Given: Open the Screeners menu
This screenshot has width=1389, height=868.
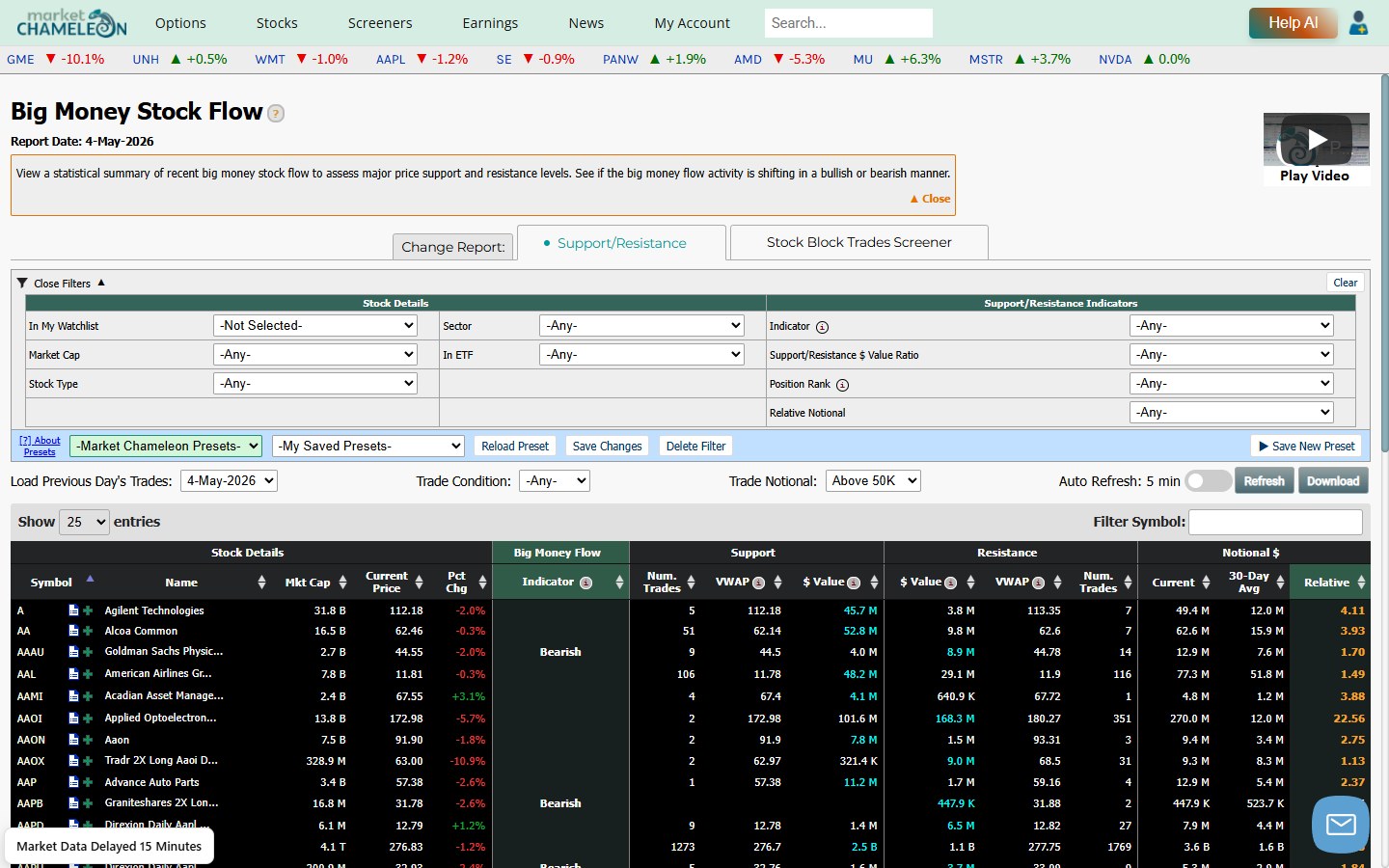Looking at the screenshot, I should pyautogui.click(x=380, y=23).
